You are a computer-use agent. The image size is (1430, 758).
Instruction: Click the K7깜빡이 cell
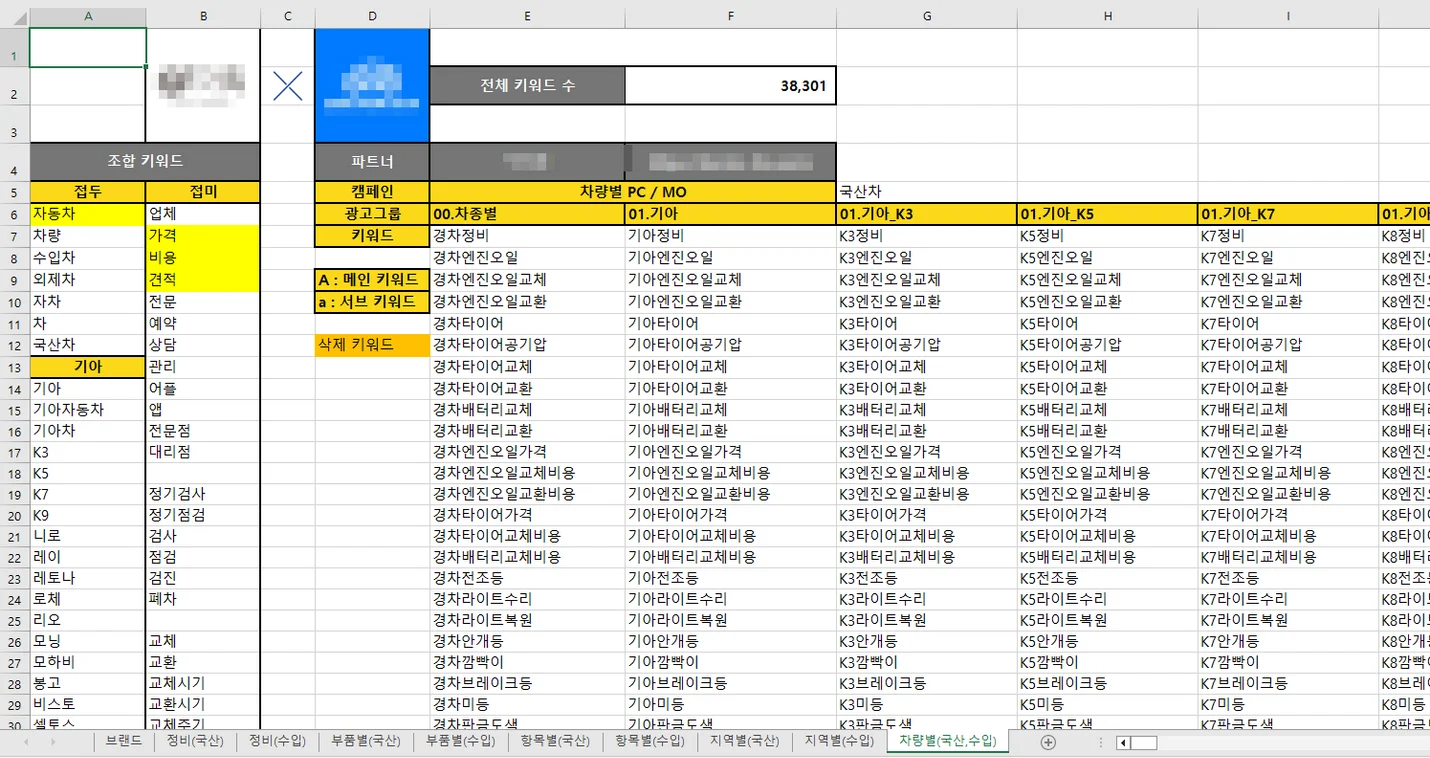(1288, 662)
